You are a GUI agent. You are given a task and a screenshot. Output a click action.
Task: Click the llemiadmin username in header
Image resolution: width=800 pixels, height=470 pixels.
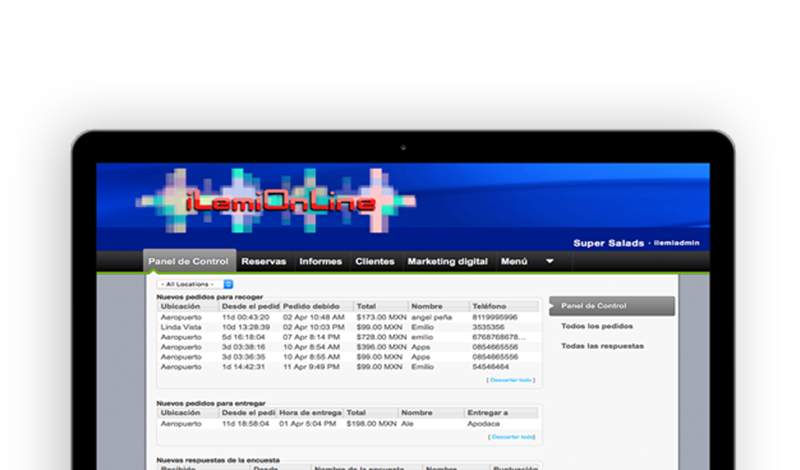point(677,243)
